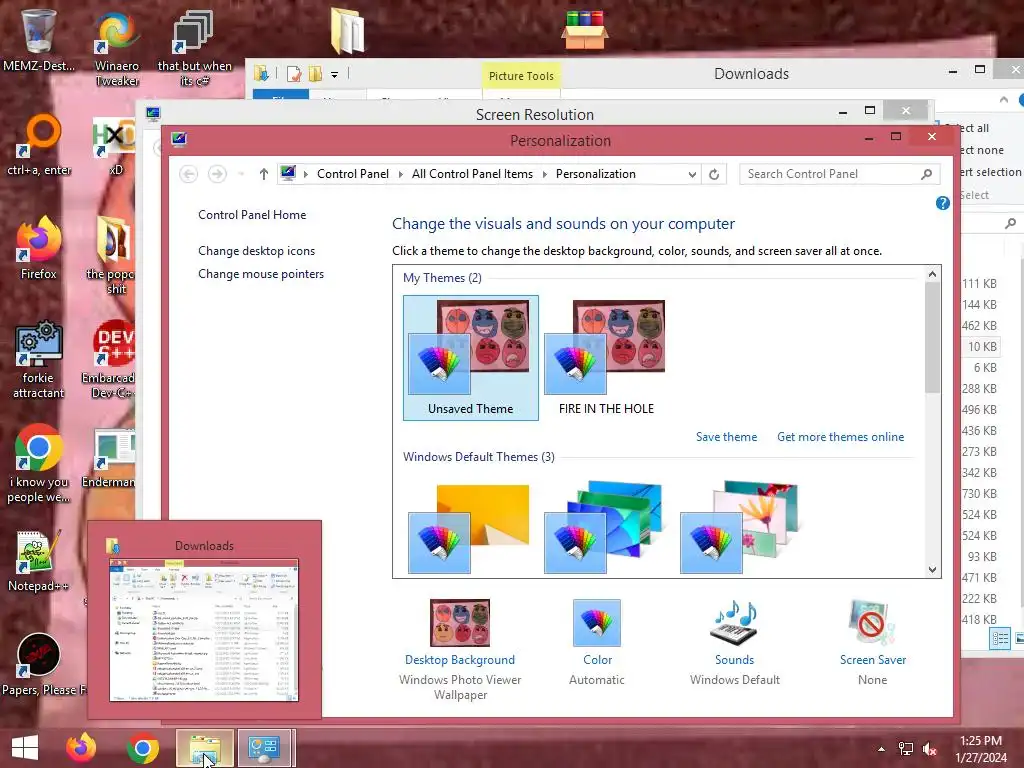1024x768 pixels.
Task: Click the Personalization help icon
Action: coord(942,203)
